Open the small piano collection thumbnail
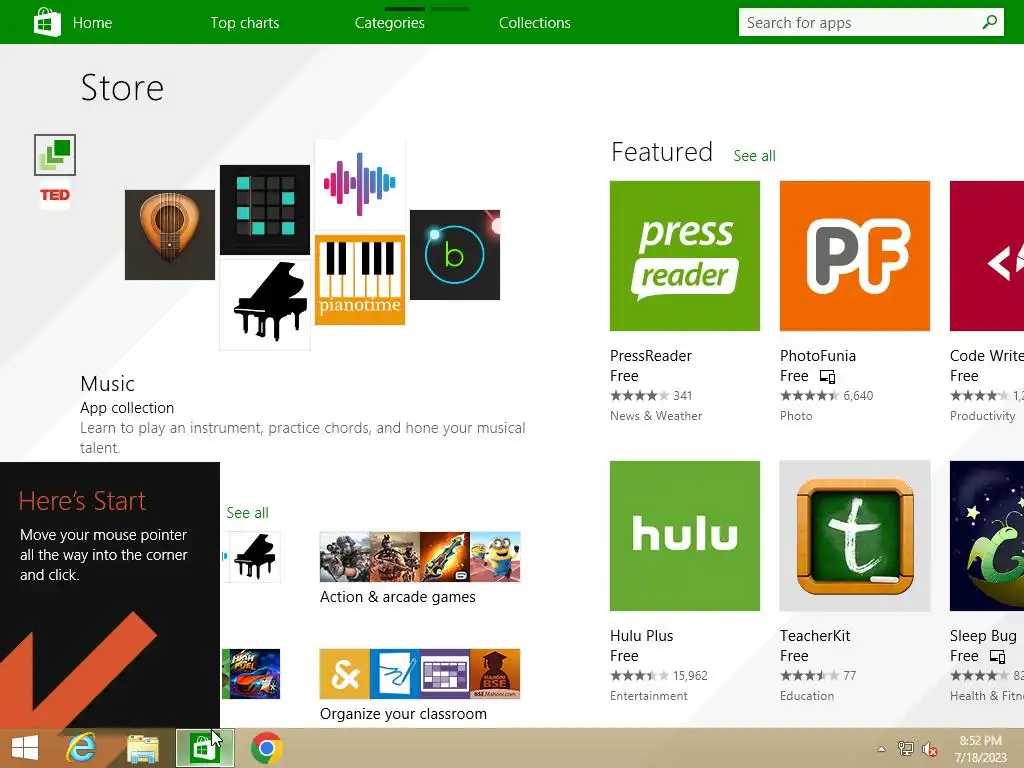1024x768 pixels. 255,557
